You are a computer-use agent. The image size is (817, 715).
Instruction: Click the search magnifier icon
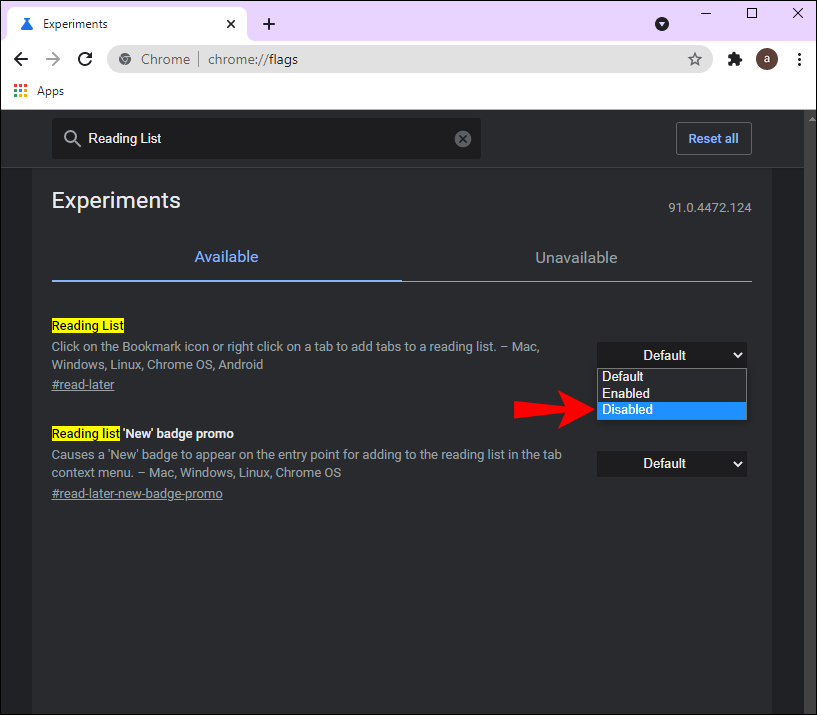[72, 139]
